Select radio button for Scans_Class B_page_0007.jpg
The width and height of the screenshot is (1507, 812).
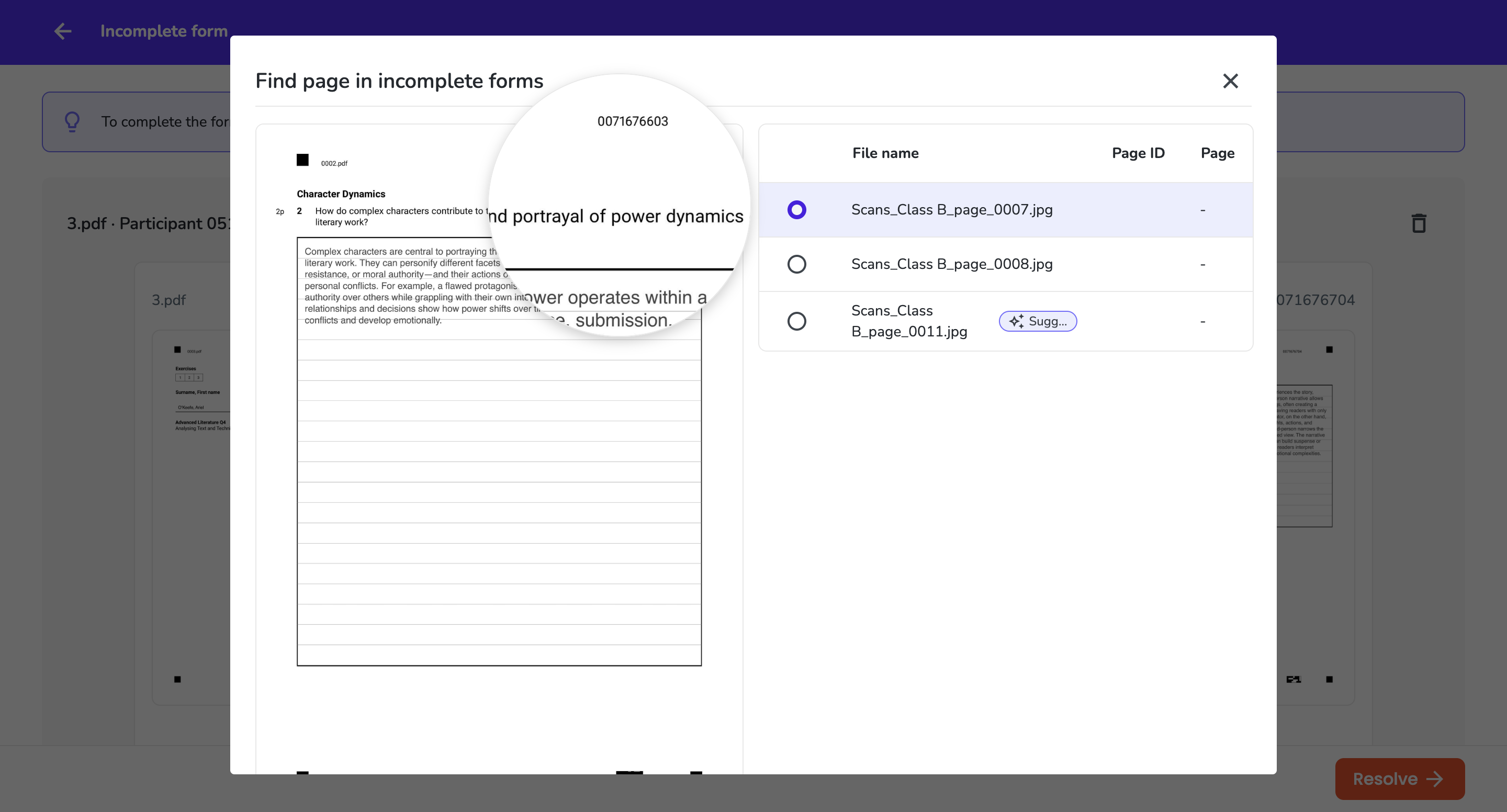tap(796, 209)
